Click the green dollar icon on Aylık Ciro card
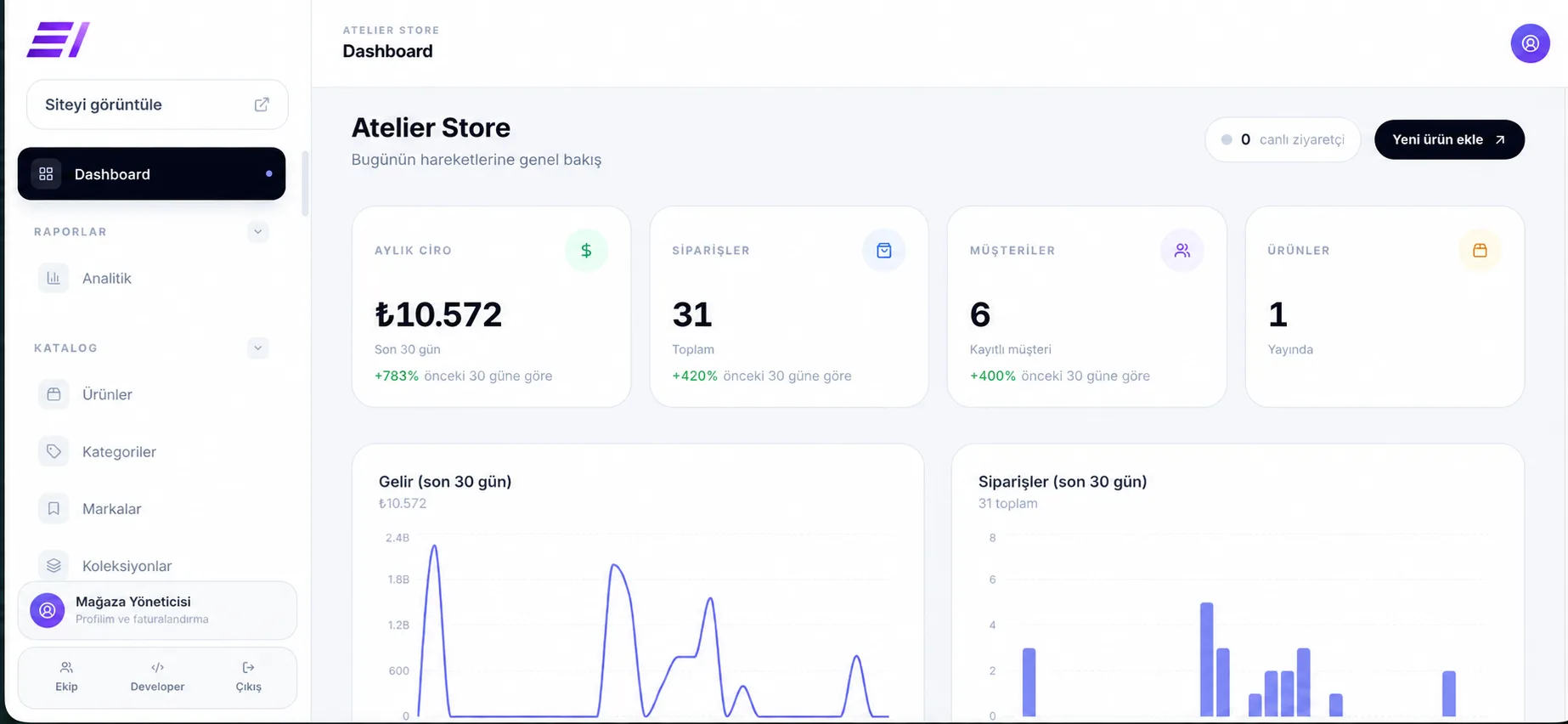This screenshot has height=724, width=1568. click(586, 251)
